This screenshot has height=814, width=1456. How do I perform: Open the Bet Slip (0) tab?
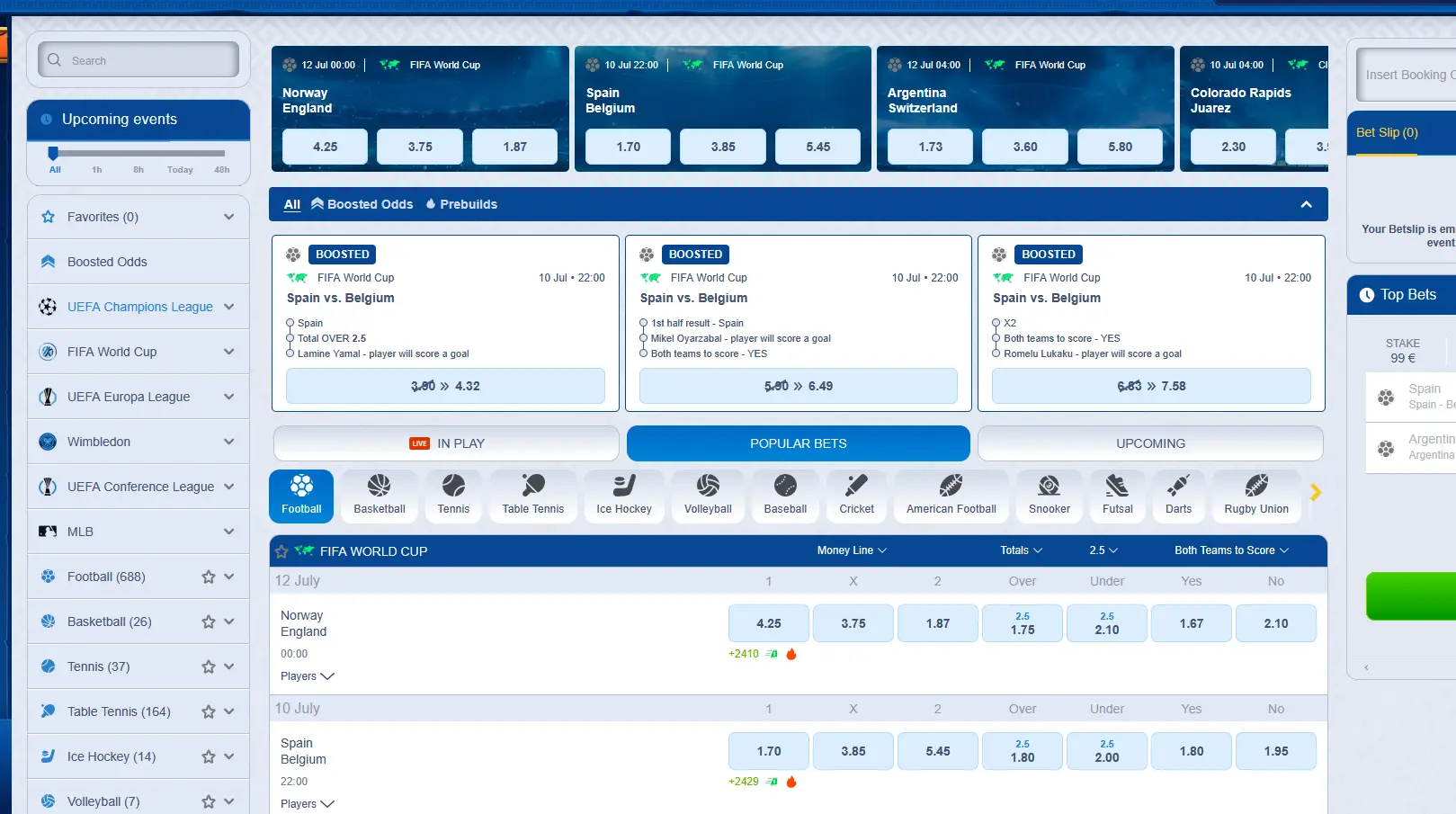(x=1387, y=132)
